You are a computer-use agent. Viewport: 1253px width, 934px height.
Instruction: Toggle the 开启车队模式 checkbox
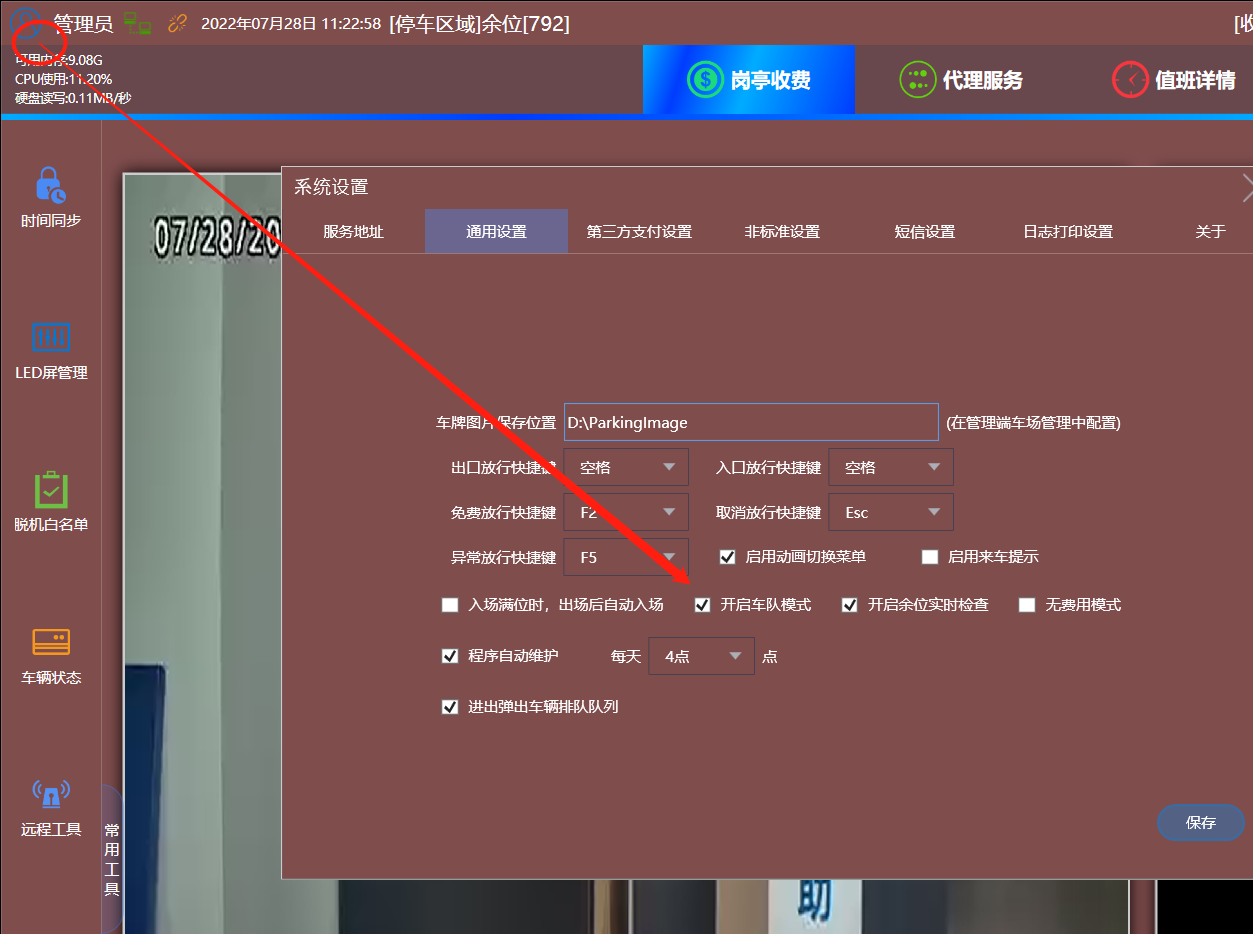tap(703, 605)
